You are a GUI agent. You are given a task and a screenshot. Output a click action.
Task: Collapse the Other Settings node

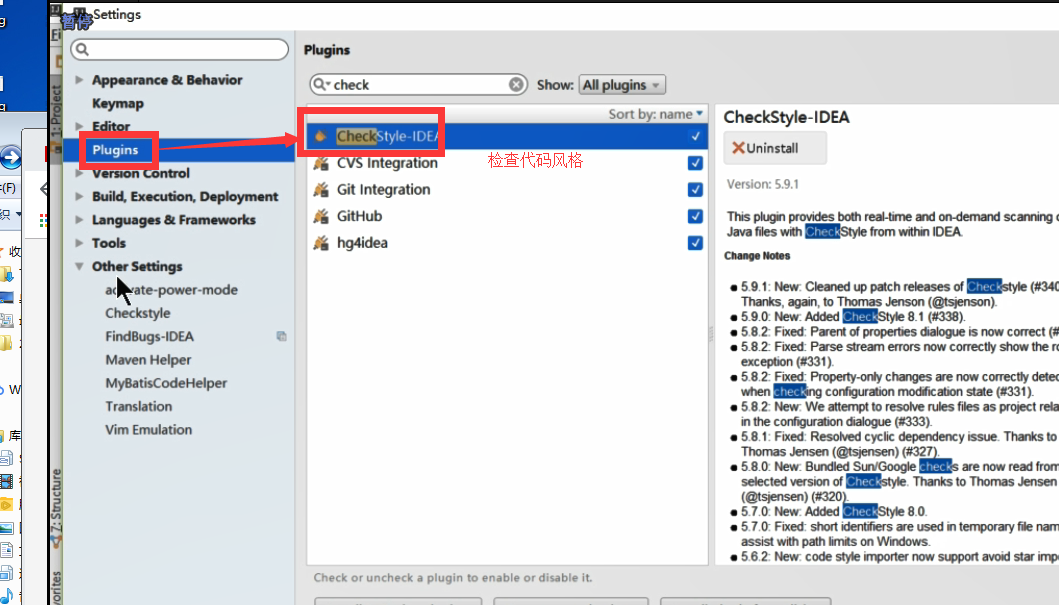pos(79,267)
